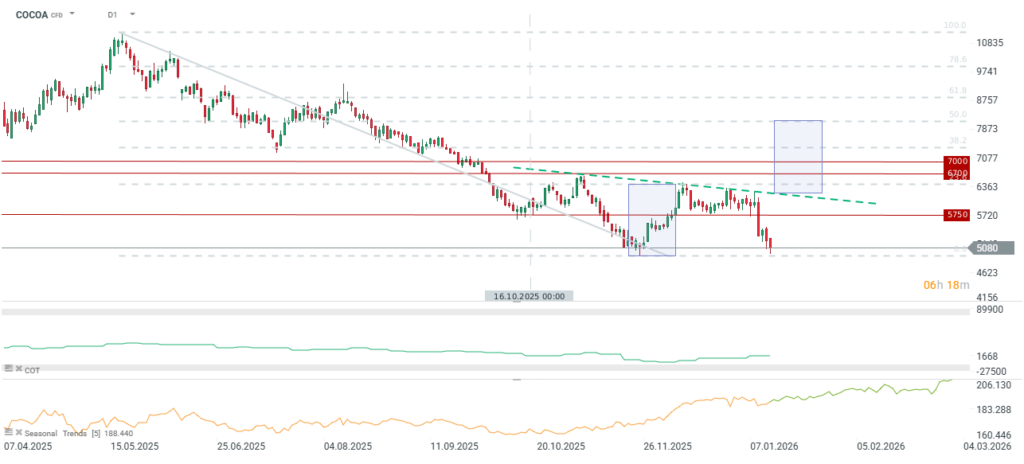Click the candle countdown timer 06h 18m
This screenshot has height=464, width=1024.
tap(945, 287)
